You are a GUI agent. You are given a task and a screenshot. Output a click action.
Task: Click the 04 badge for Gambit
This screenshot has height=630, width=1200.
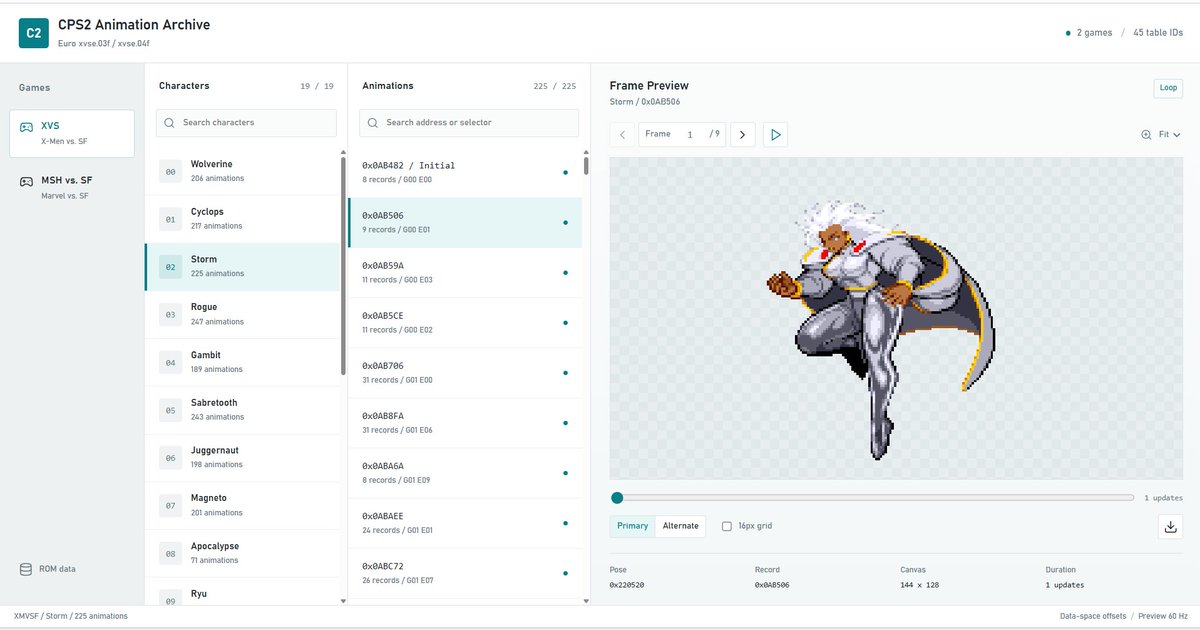[x=170, y=363]
